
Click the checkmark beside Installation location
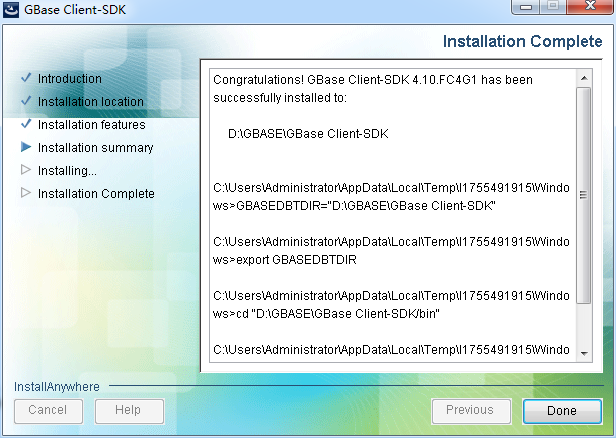[25, 101]
